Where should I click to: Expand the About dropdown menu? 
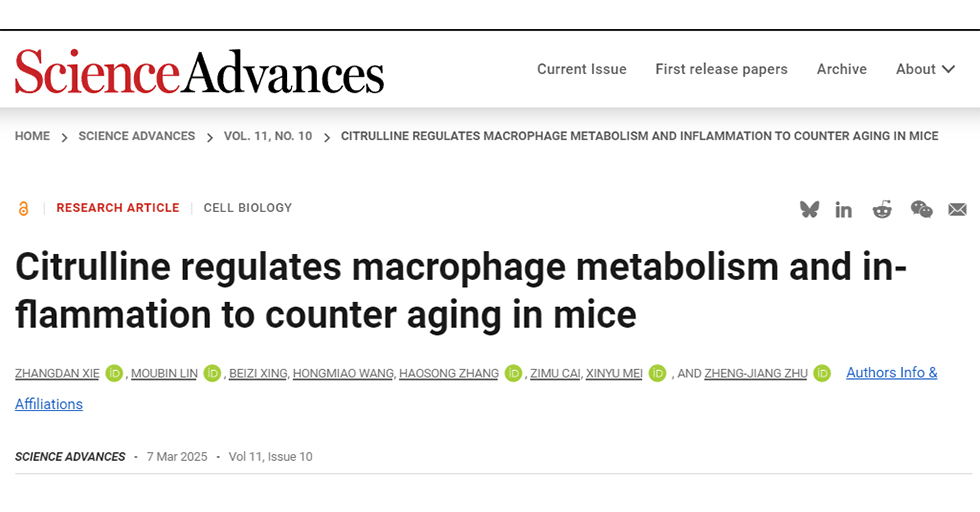point(925,69)
